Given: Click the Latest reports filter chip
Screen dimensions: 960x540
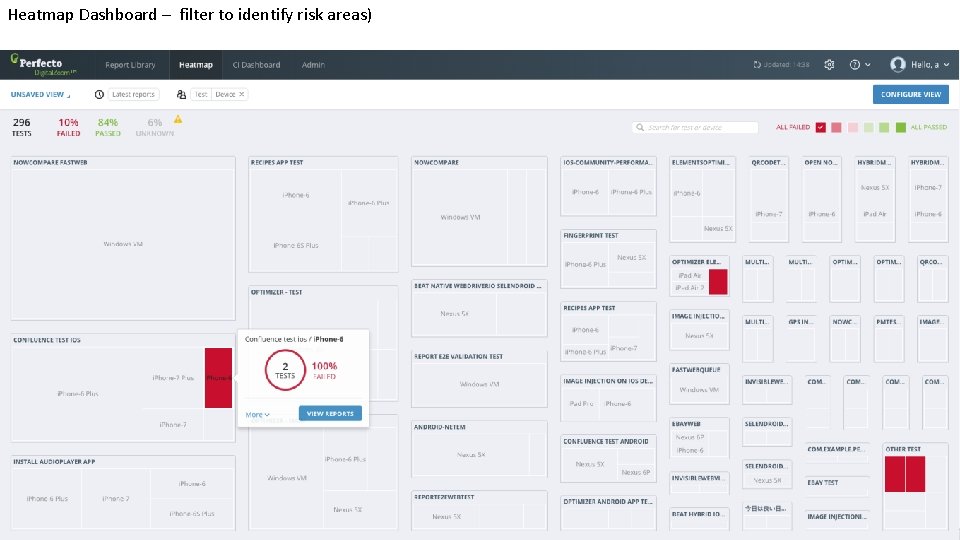Looking at the screenshot, I should (x=133, y=94).
